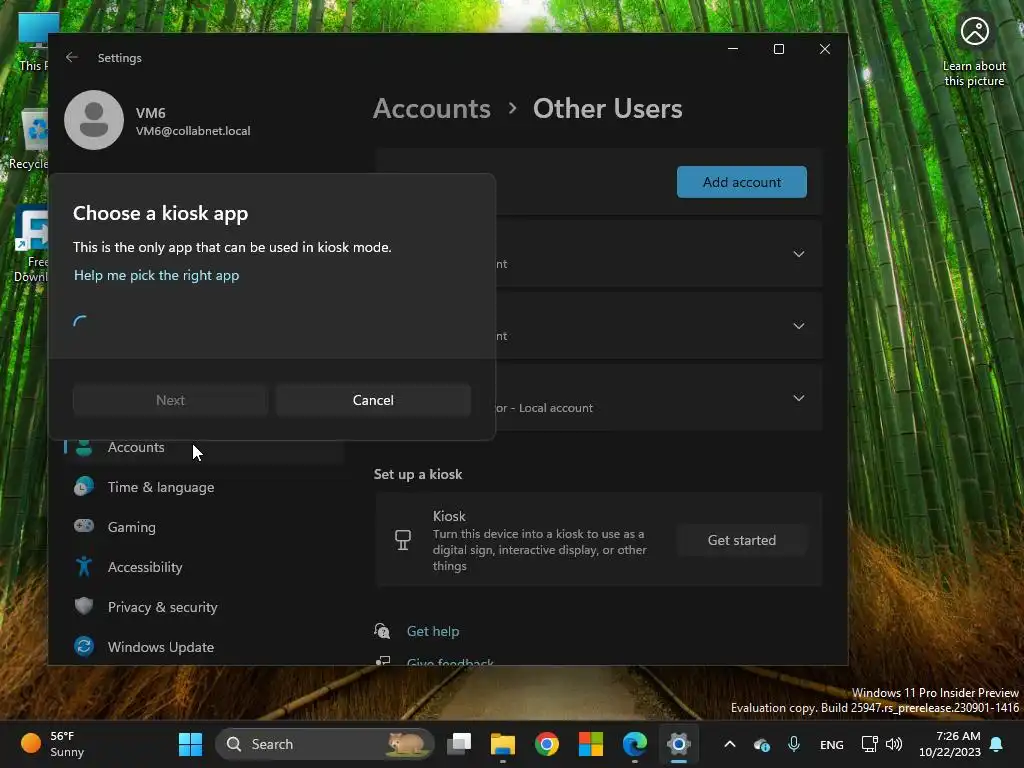Image resolution: width=1024 pixels, height=768 pixels.
Task: Select Accessibility in the sidebar
Action: [x=204, y=567]
